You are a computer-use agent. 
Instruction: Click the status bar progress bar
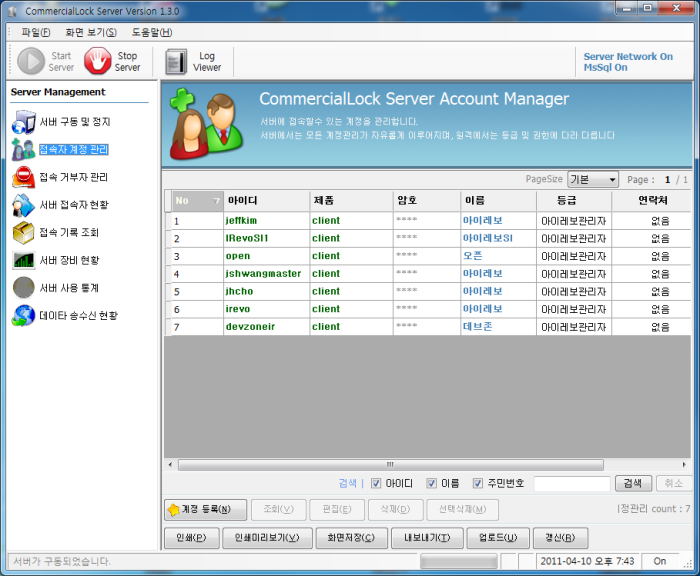tap(458, 561)
